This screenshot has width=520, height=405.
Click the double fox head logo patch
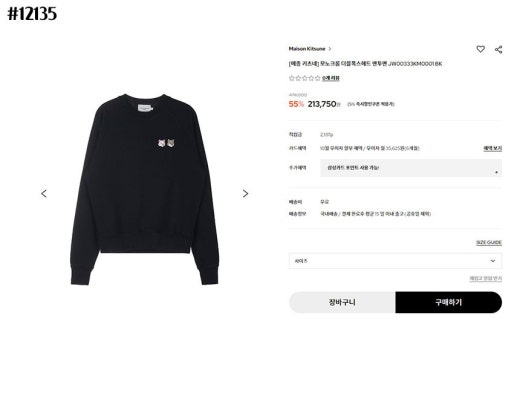[166, 143]
